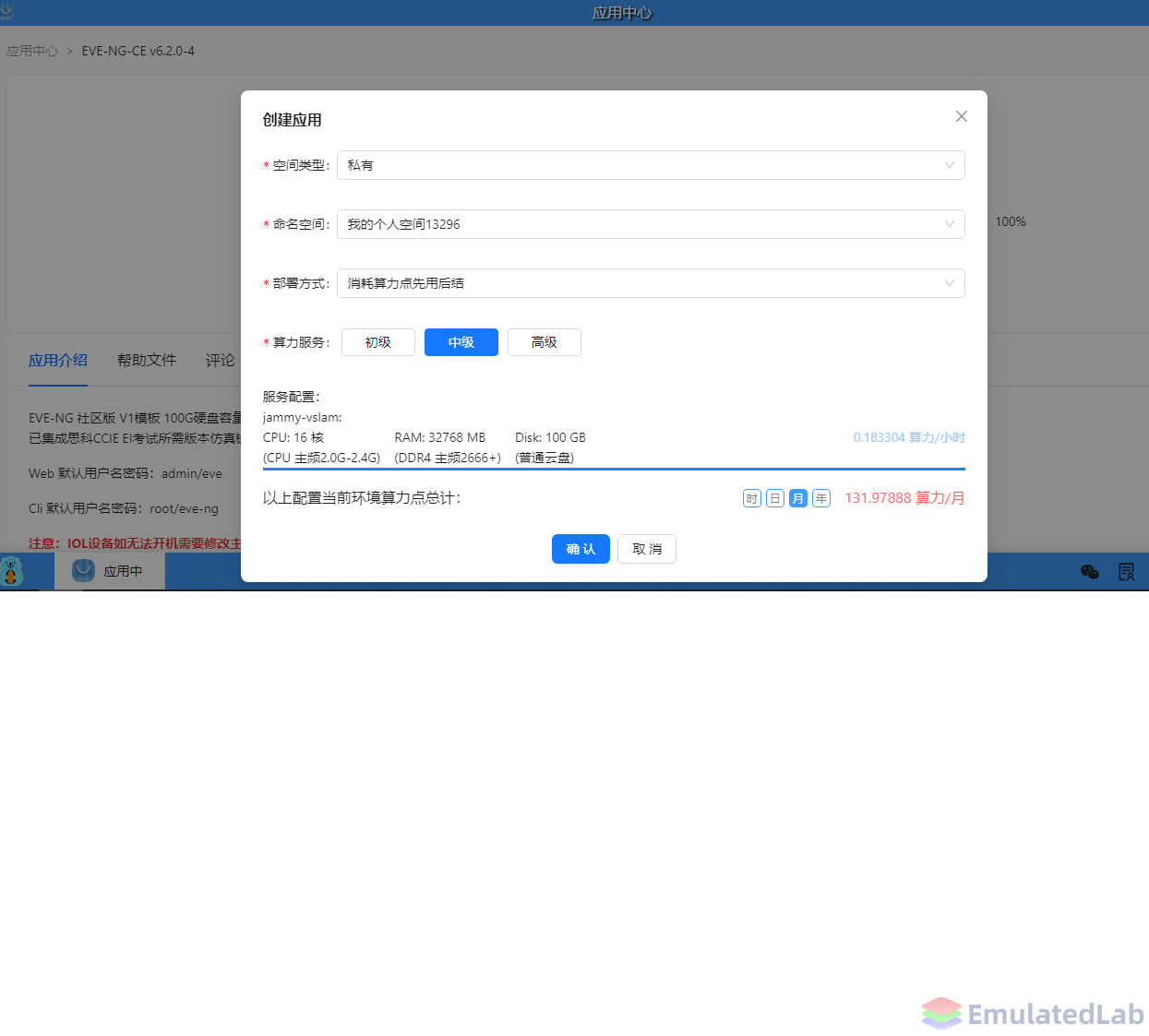
Task: Click the Web 默认用户名密码 admin/eve line
Action: pyautogui.click(x=126, y=473)
